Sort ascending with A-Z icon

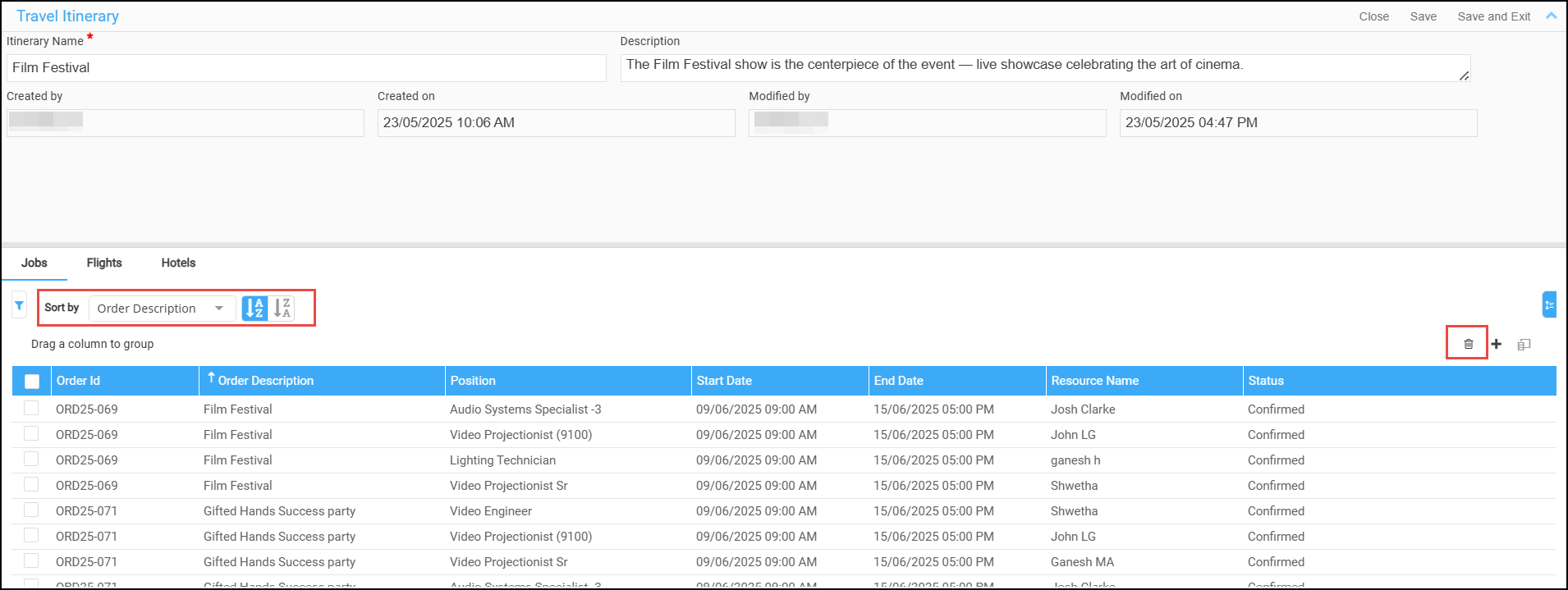tap(254, 308)
